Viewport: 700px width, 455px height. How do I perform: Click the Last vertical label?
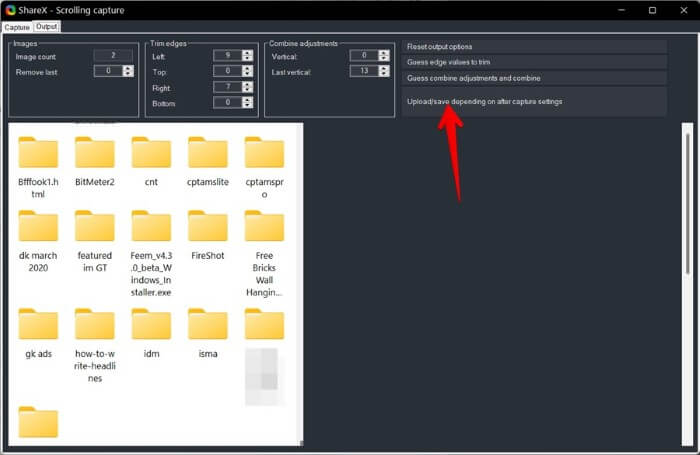[291, 72]
